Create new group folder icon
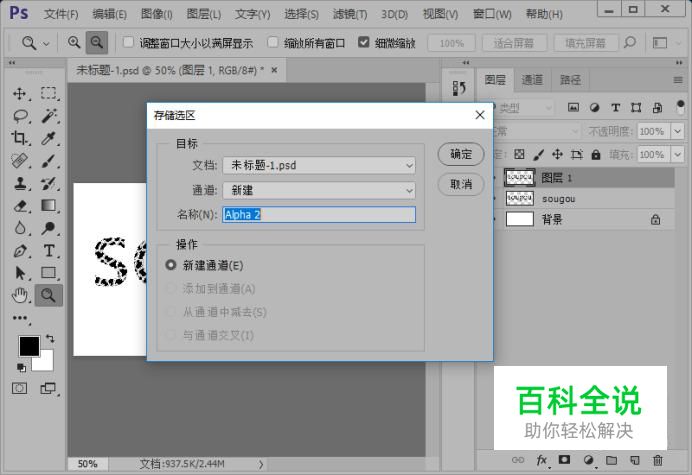Screen dimensions: 692x475 pyautogui.click(x=611, y=460)
